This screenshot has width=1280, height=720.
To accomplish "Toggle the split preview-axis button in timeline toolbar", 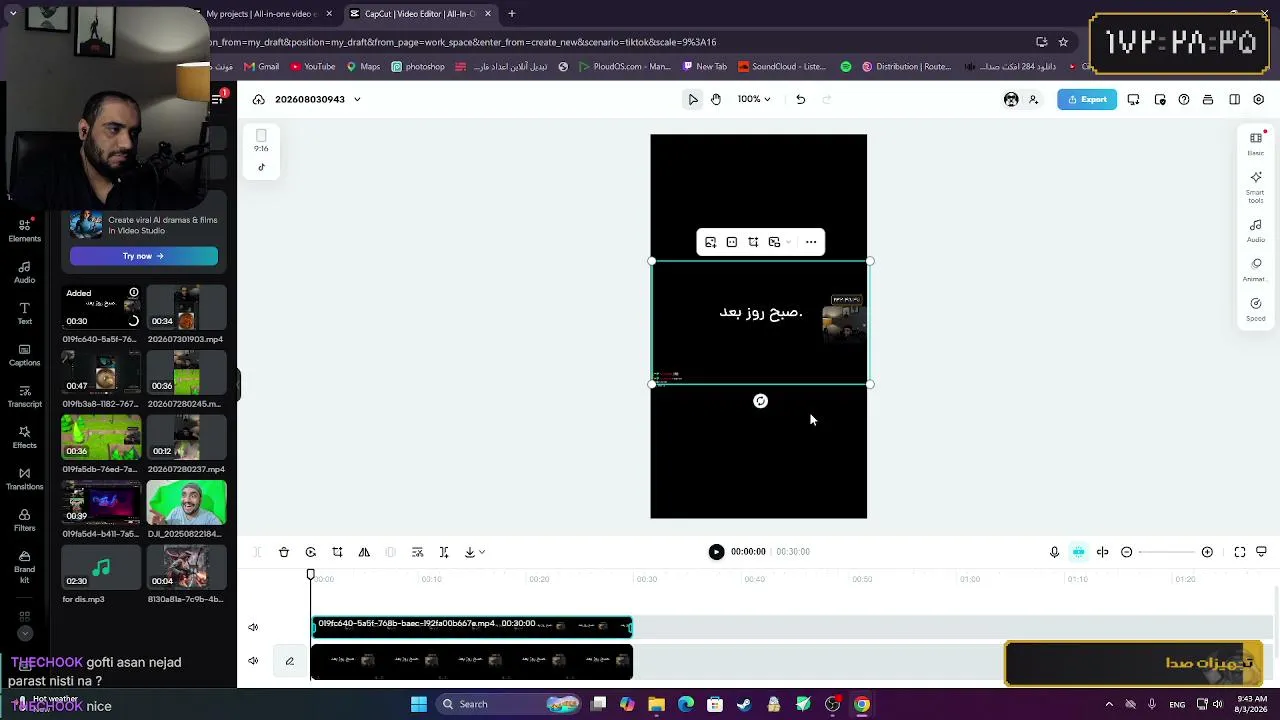I will (1103, 552).
